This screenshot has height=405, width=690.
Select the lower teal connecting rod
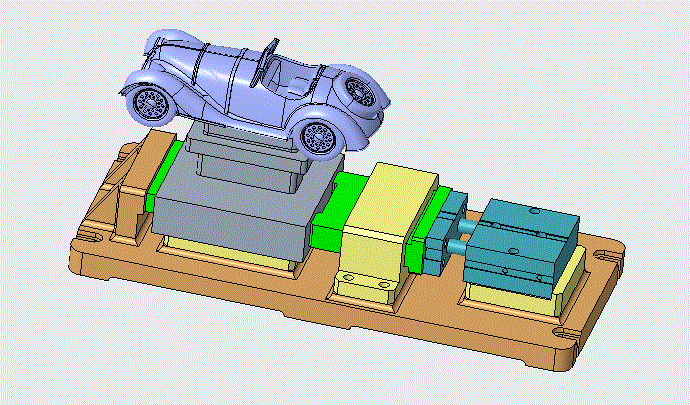[x=459, y=247]
